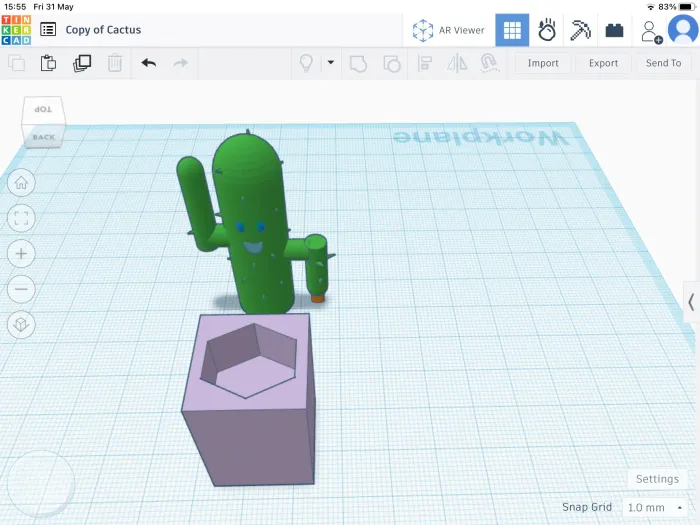Screen dimensions: 700x525
Task: Open the Sim Lab icon
Action: pyautogui.click(x=546, y=30)
